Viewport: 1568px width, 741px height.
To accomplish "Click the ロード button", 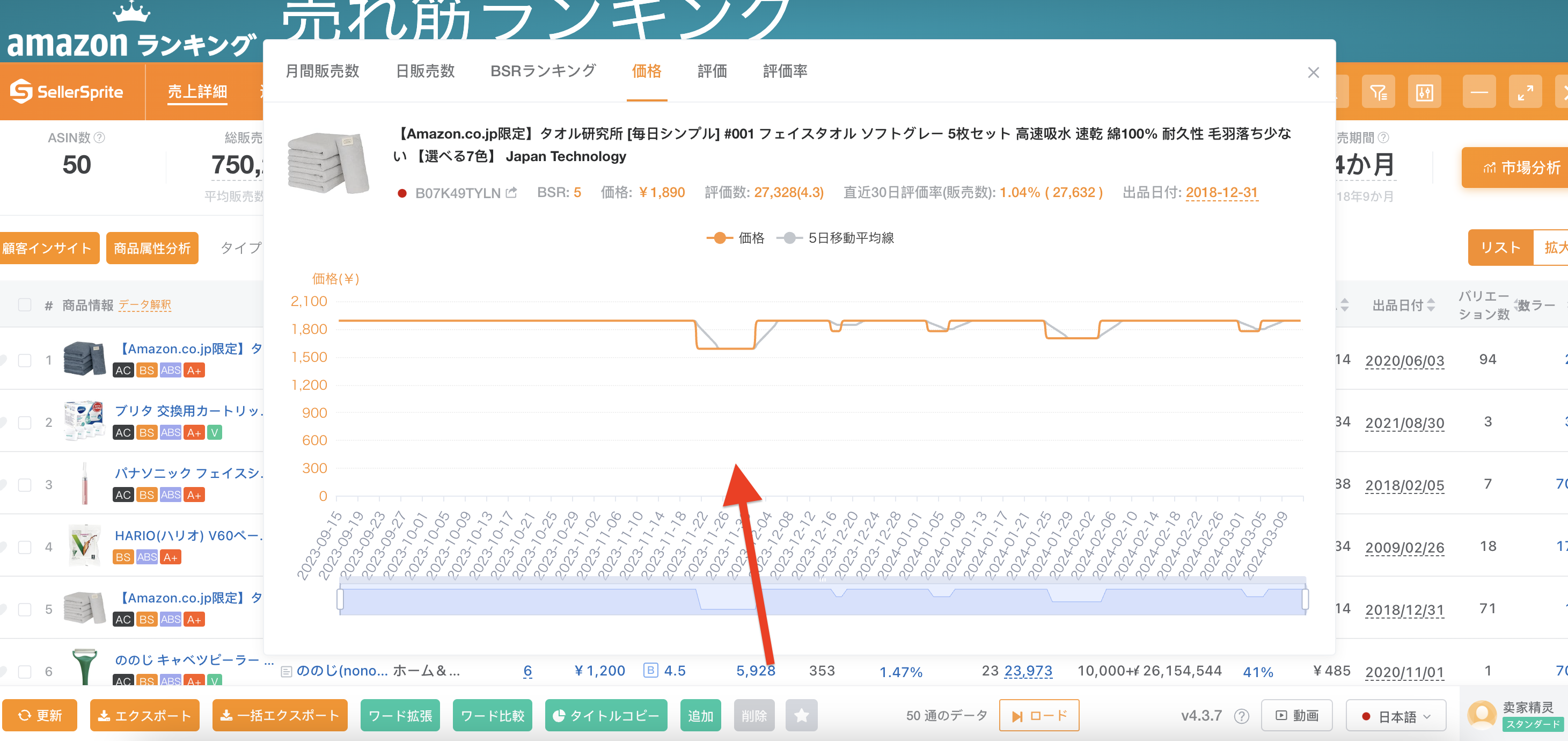I will [x=1039, y=715].
